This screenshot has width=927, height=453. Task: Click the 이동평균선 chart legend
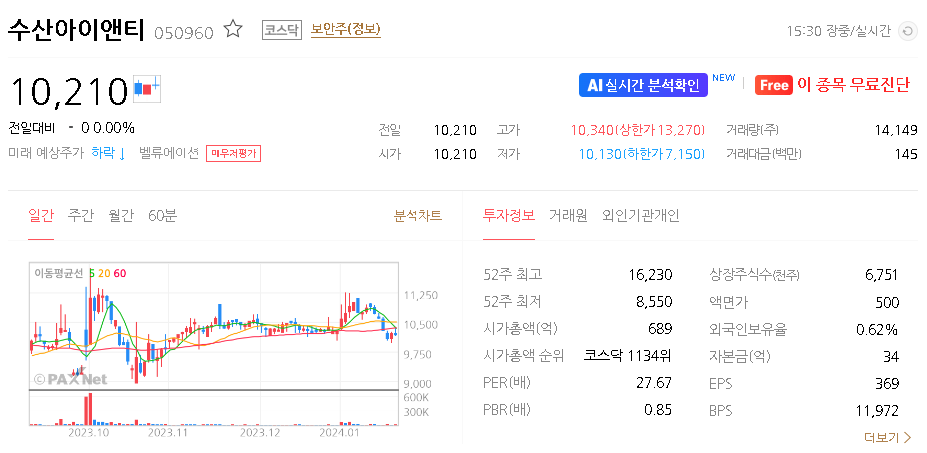(80, 273)
